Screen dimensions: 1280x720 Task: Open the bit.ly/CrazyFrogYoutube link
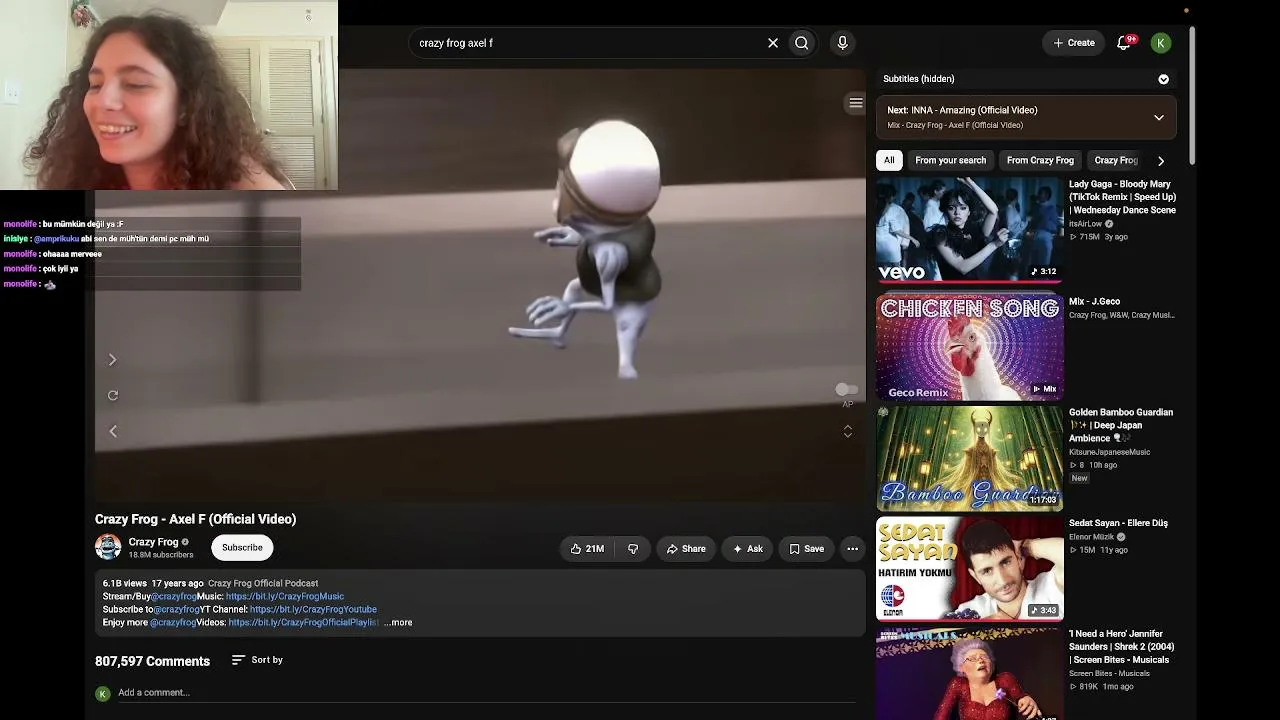tap(313, 609)
